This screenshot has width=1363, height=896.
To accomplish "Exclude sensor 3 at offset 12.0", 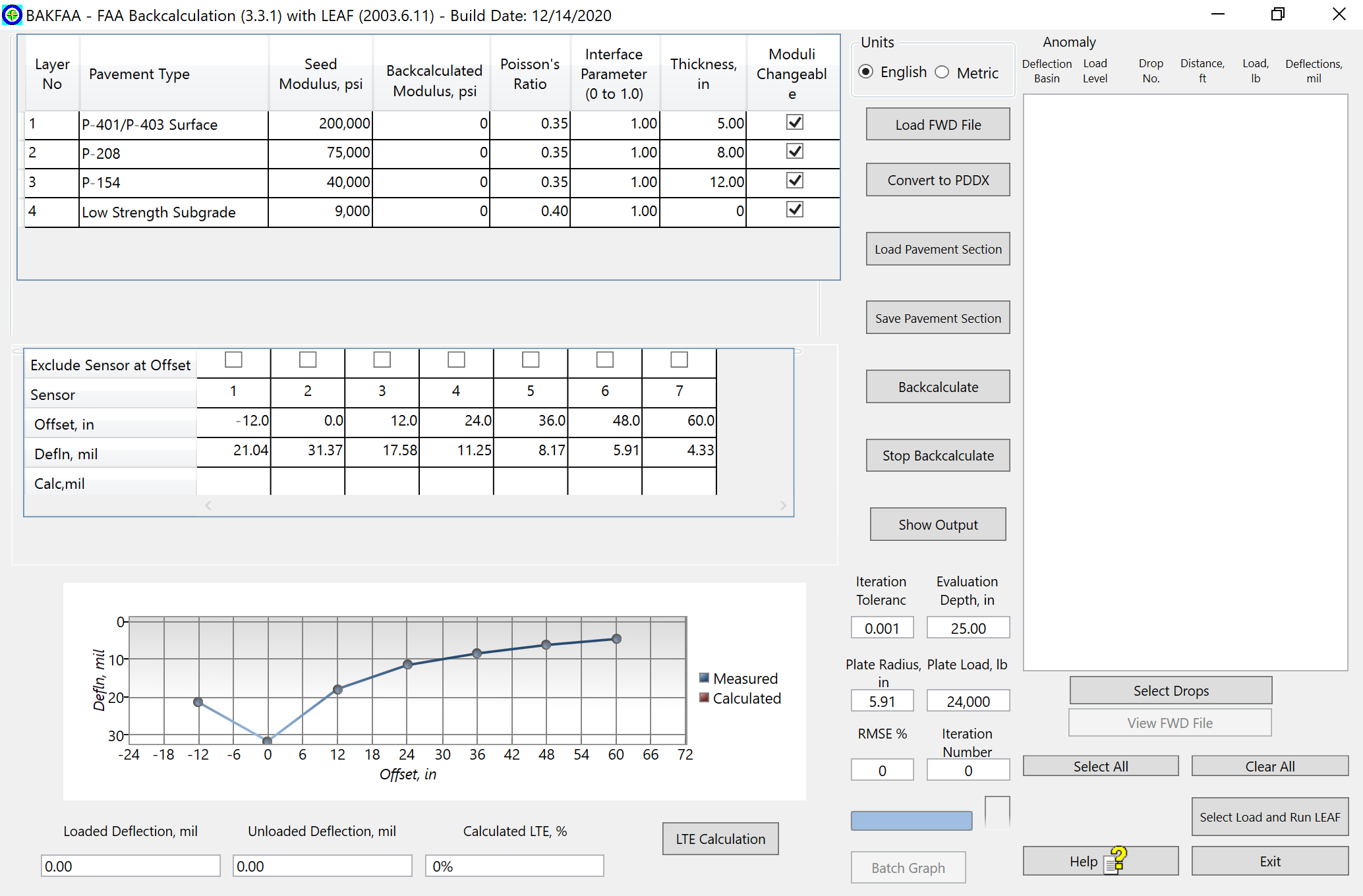I will [382, 360].
